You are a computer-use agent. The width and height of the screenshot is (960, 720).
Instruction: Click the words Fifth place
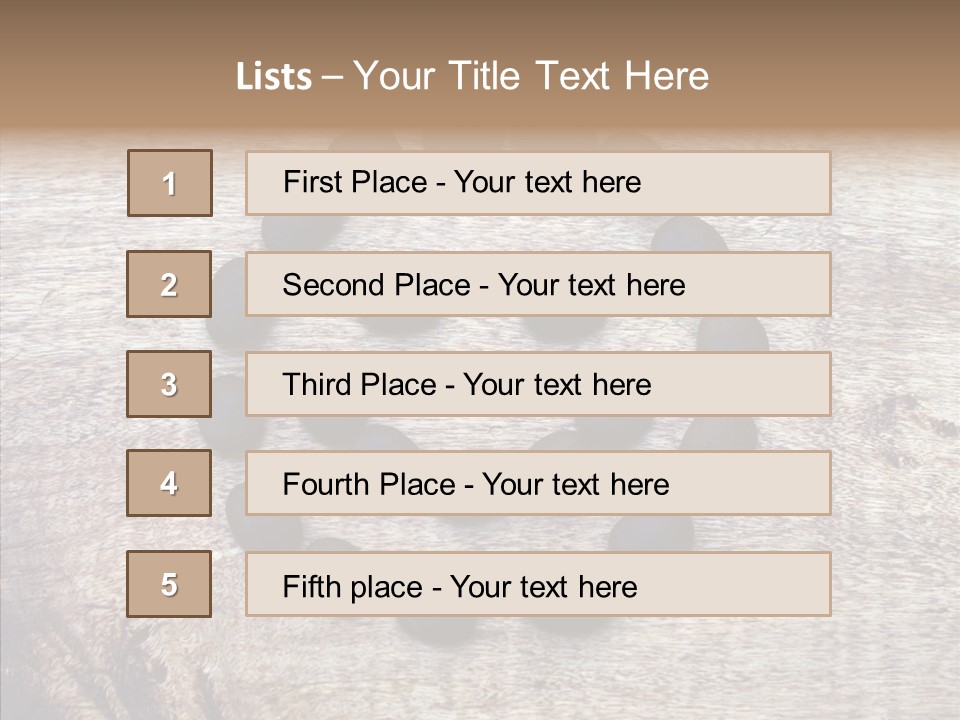click(x=353, y=587)
